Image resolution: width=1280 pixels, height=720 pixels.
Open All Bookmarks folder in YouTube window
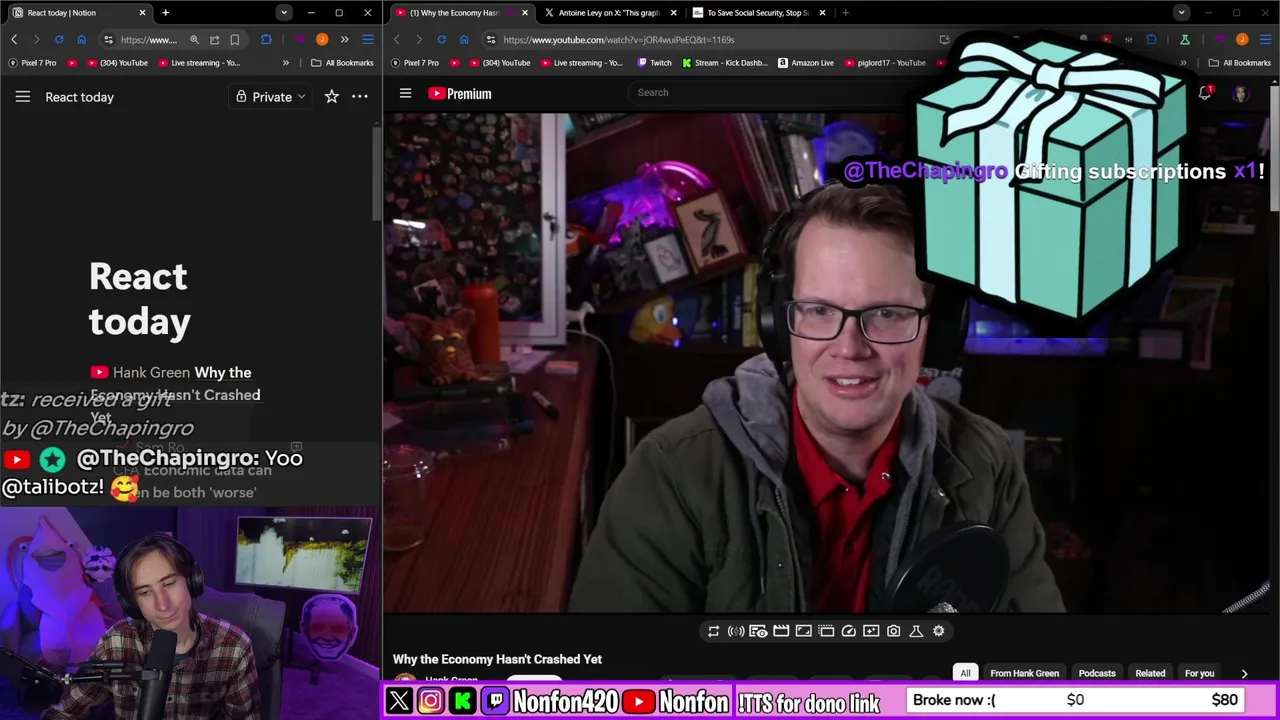(1239, 63)
